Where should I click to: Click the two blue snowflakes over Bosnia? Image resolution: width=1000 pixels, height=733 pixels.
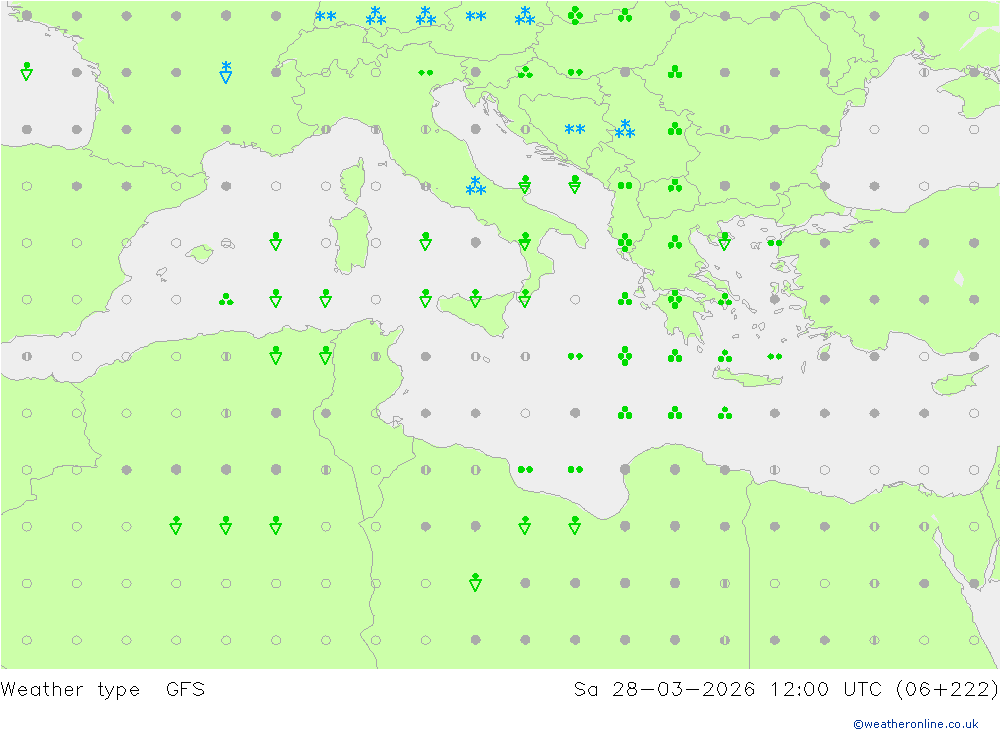(x=575, y=129)
